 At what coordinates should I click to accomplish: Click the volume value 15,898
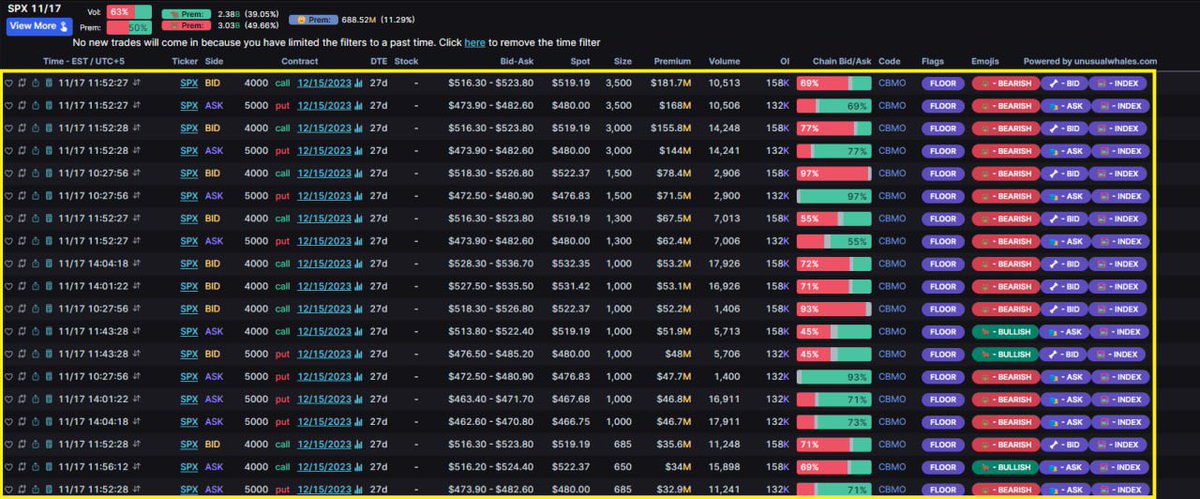pyautogui.click(x=724, y=467)
